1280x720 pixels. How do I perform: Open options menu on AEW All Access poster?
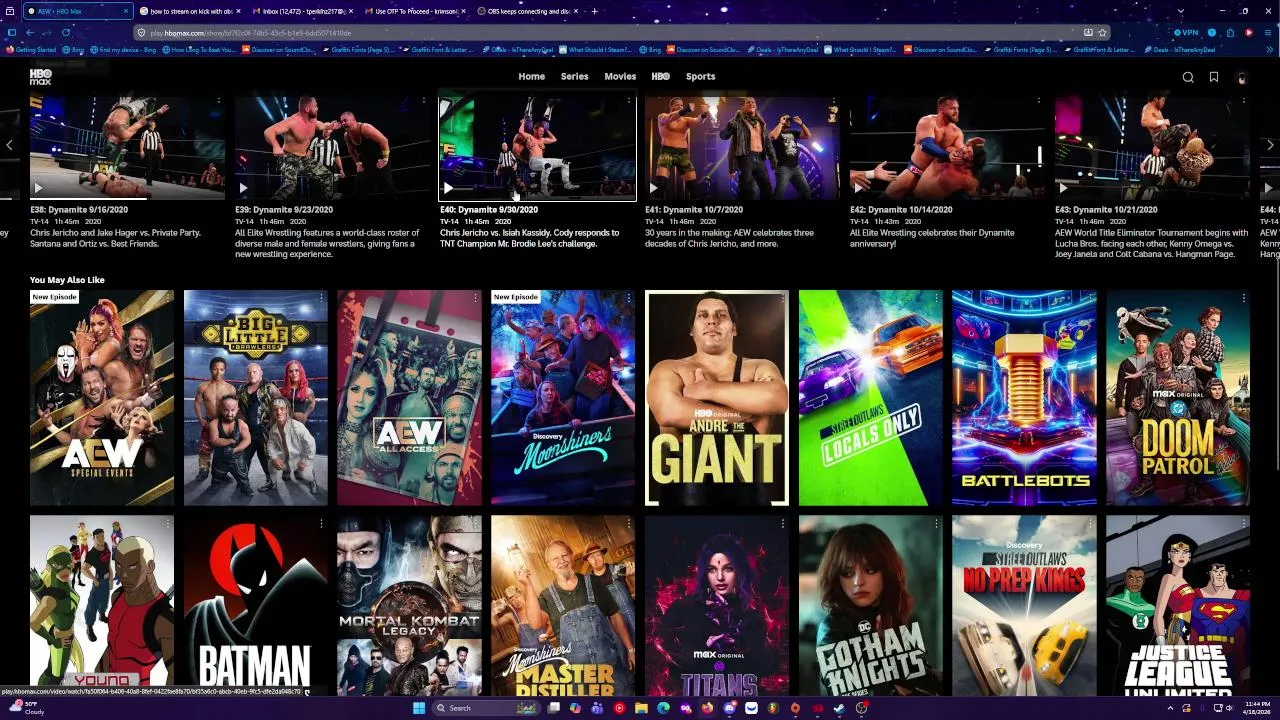coord(475,298)
